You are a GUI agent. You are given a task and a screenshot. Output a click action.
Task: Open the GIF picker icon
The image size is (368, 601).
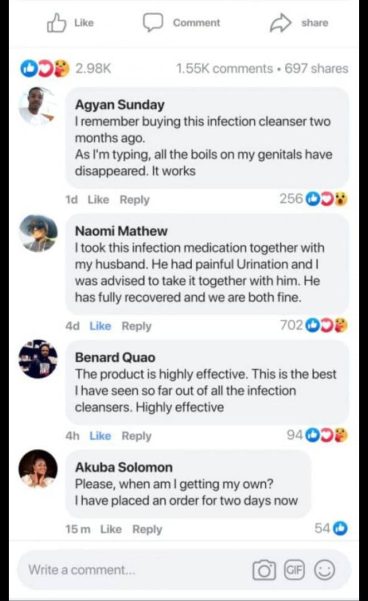[294, 570]
